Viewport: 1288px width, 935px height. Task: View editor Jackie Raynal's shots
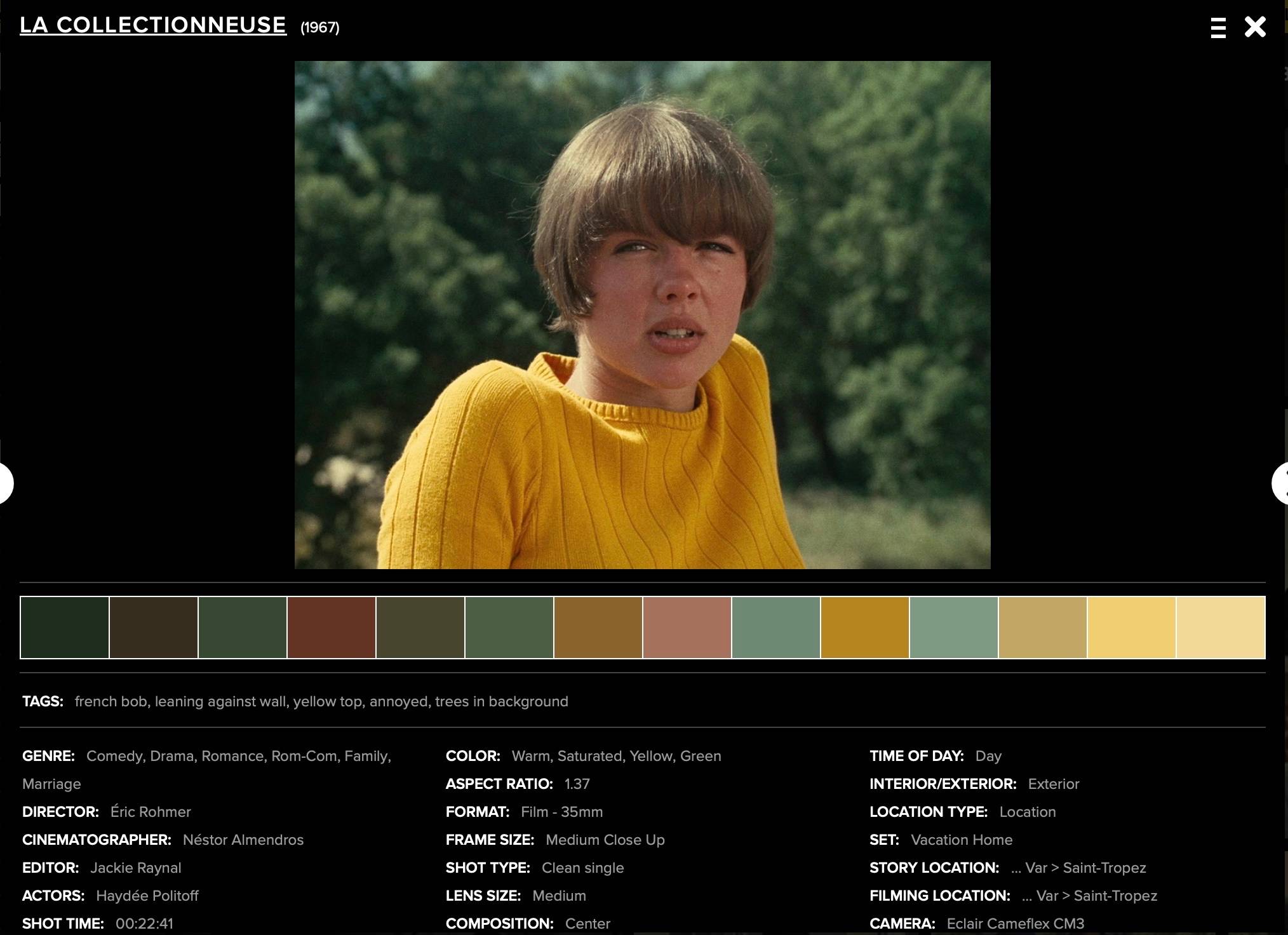[136, 868]
